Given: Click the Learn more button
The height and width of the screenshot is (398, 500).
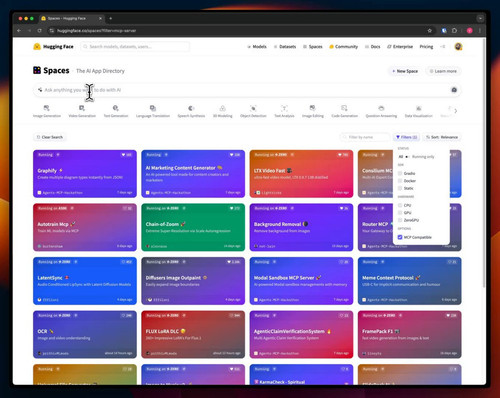Looking at the screenshot, I should pos(443,71).
